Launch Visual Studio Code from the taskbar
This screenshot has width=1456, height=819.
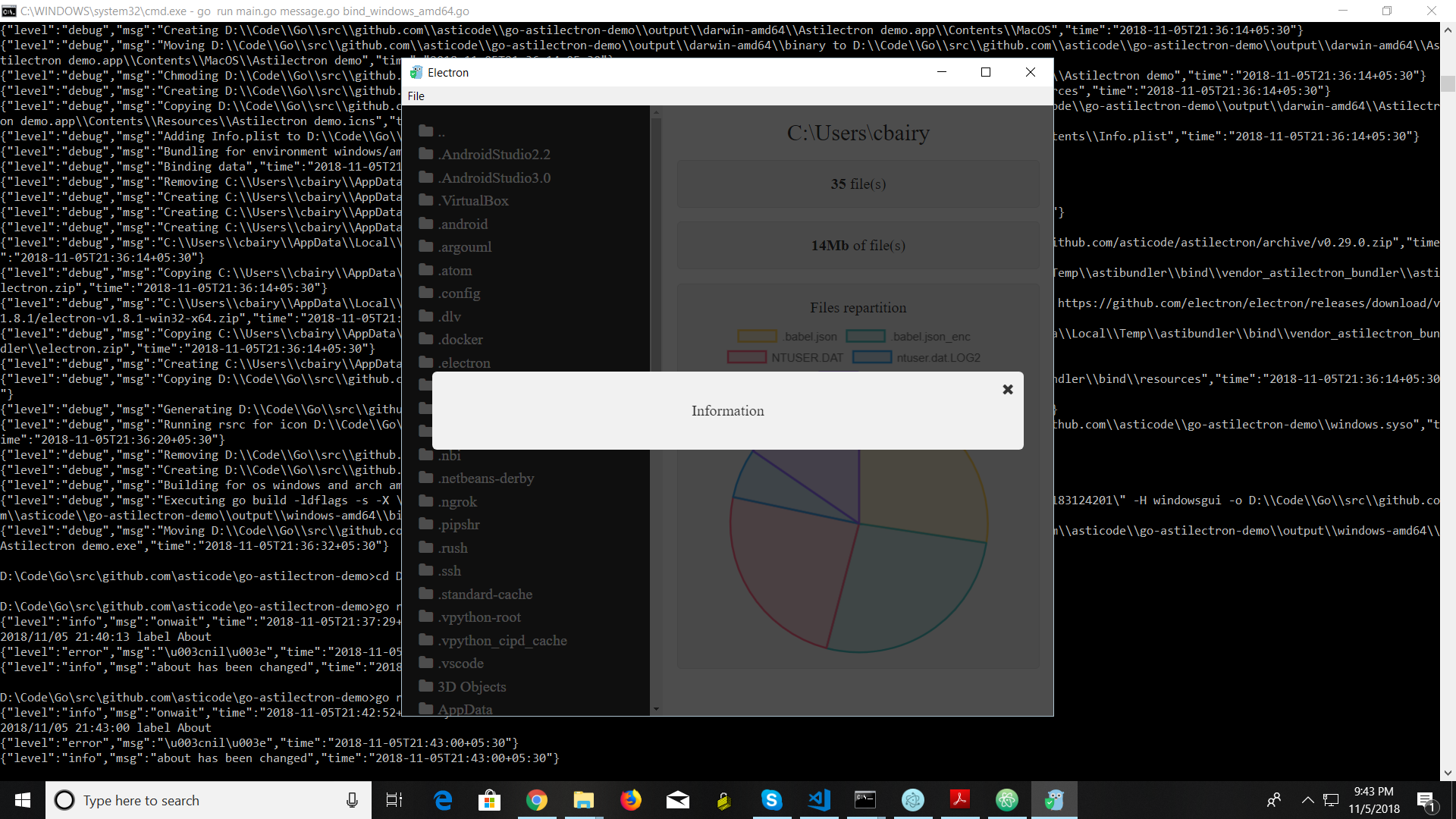tap(819, 800)
